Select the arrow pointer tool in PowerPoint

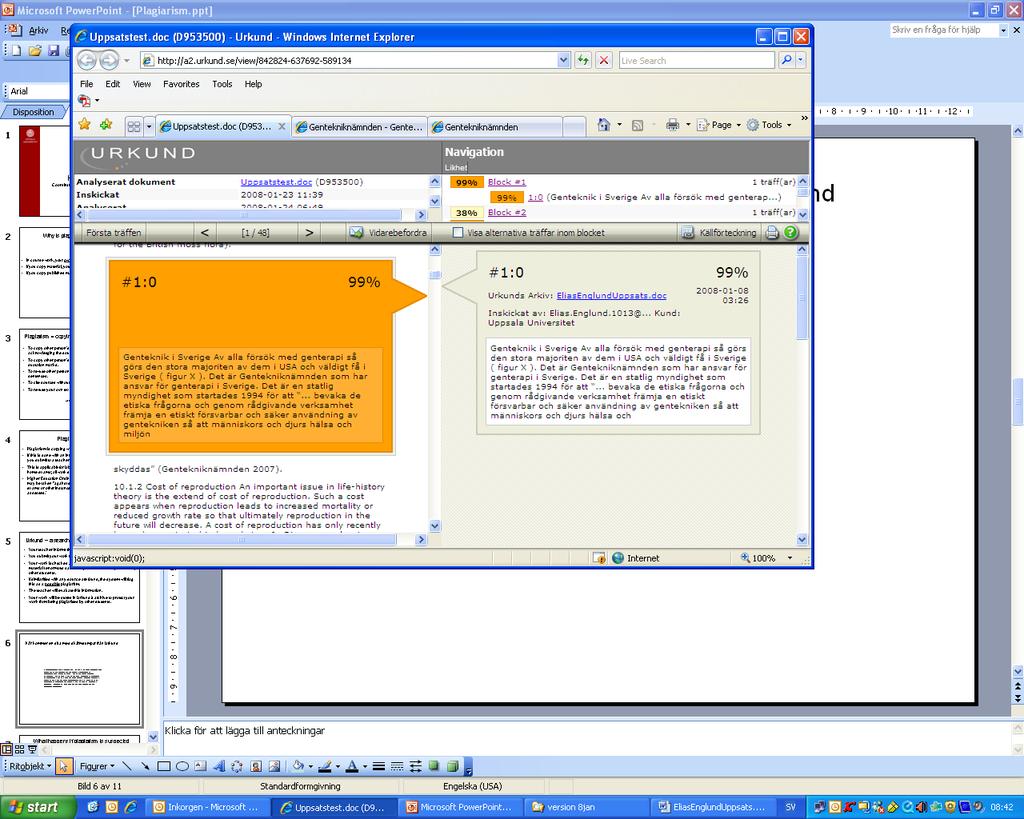click(64, 766)
